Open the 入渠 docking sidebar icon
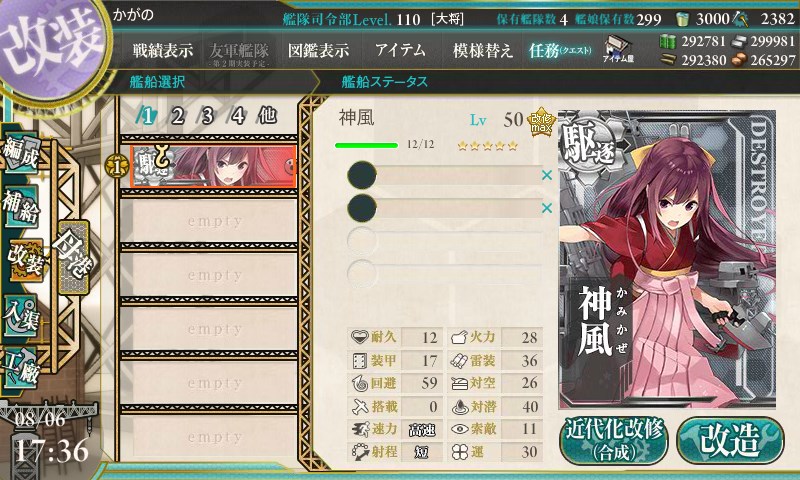Viewport: 800px width, 480px height. 21,316
